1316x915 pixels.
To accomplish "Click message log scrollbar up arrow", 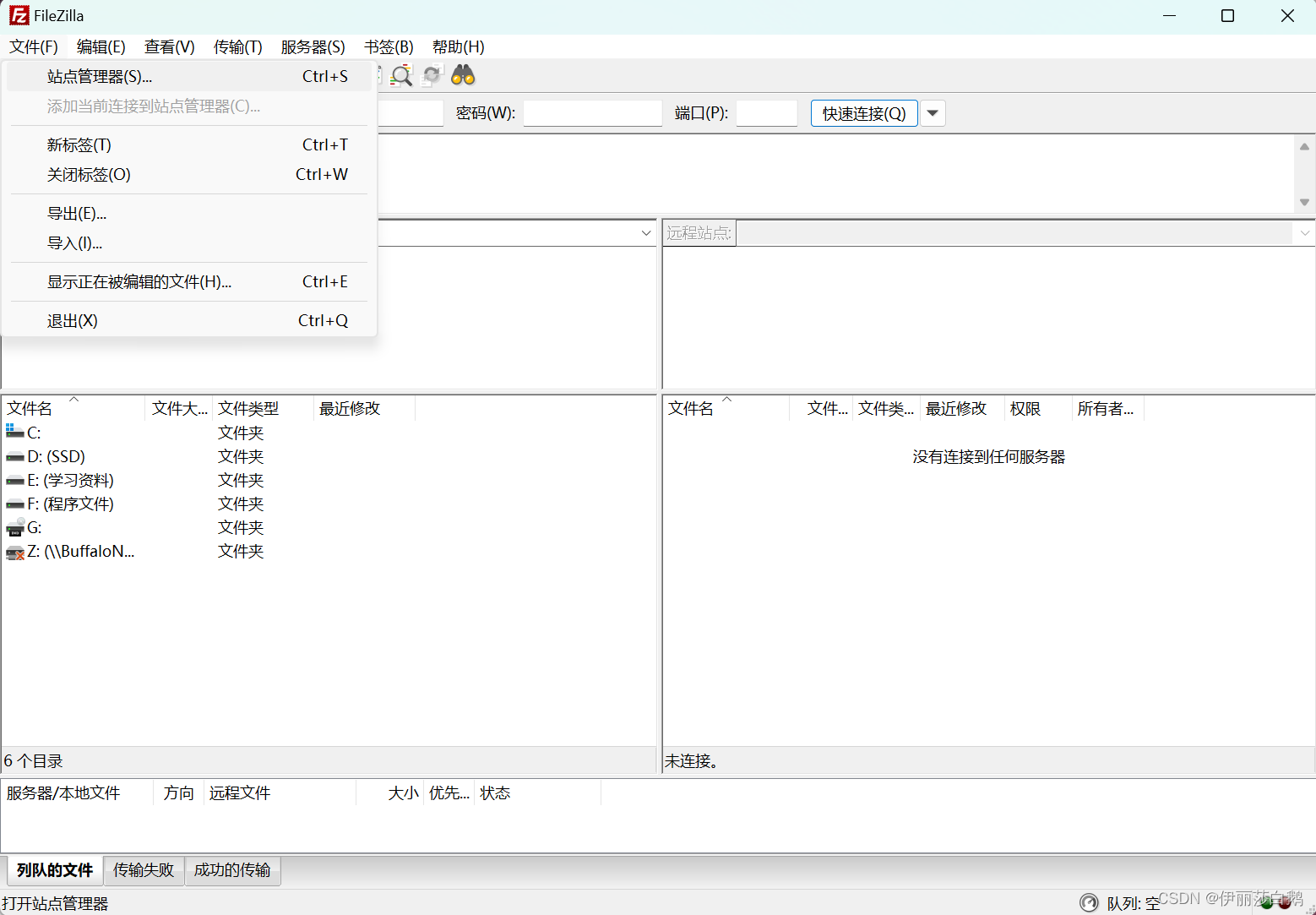I will click(x=1304, y=146).
